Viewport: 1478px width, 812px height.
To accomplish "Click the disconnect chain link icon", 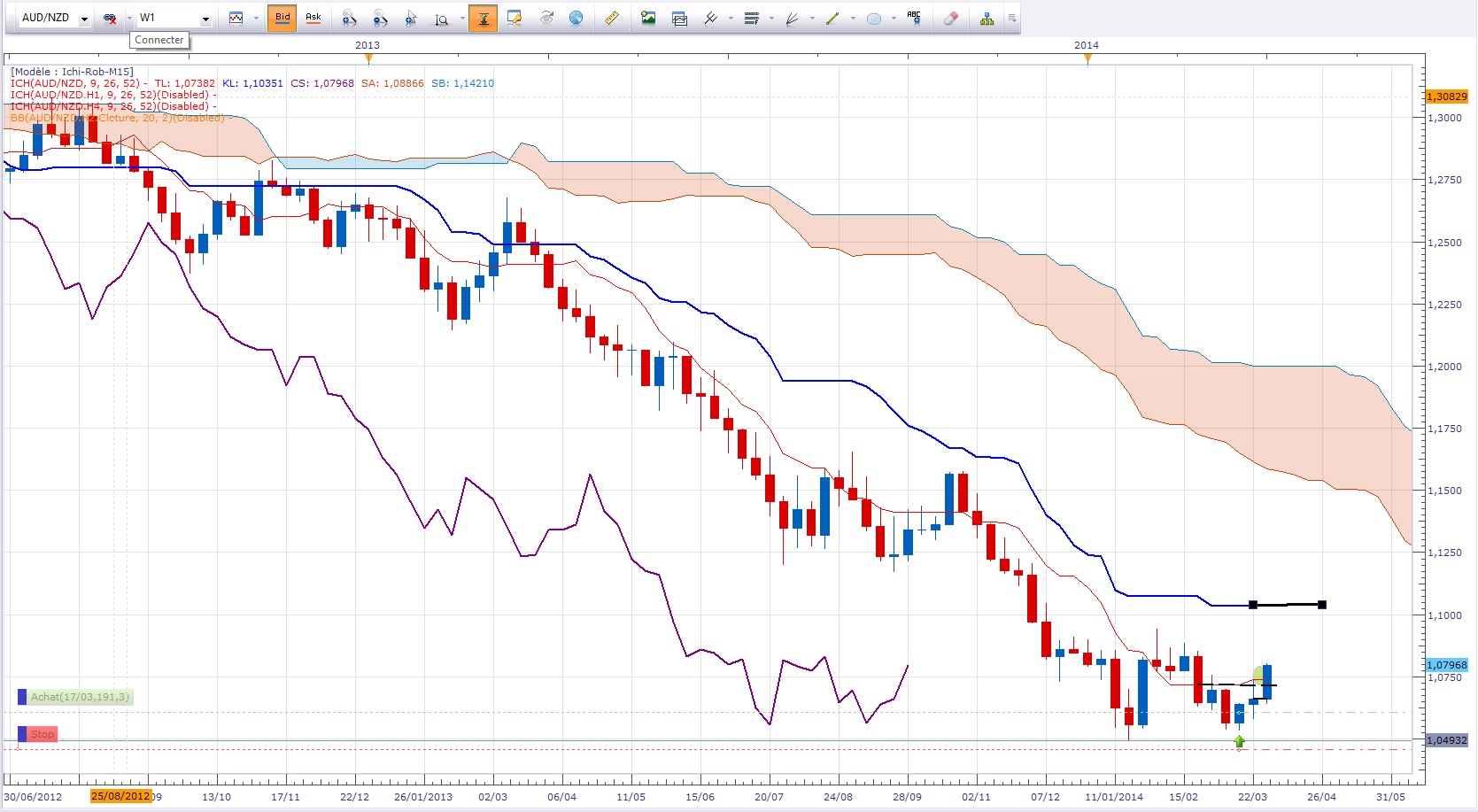I will click(110, 19).
